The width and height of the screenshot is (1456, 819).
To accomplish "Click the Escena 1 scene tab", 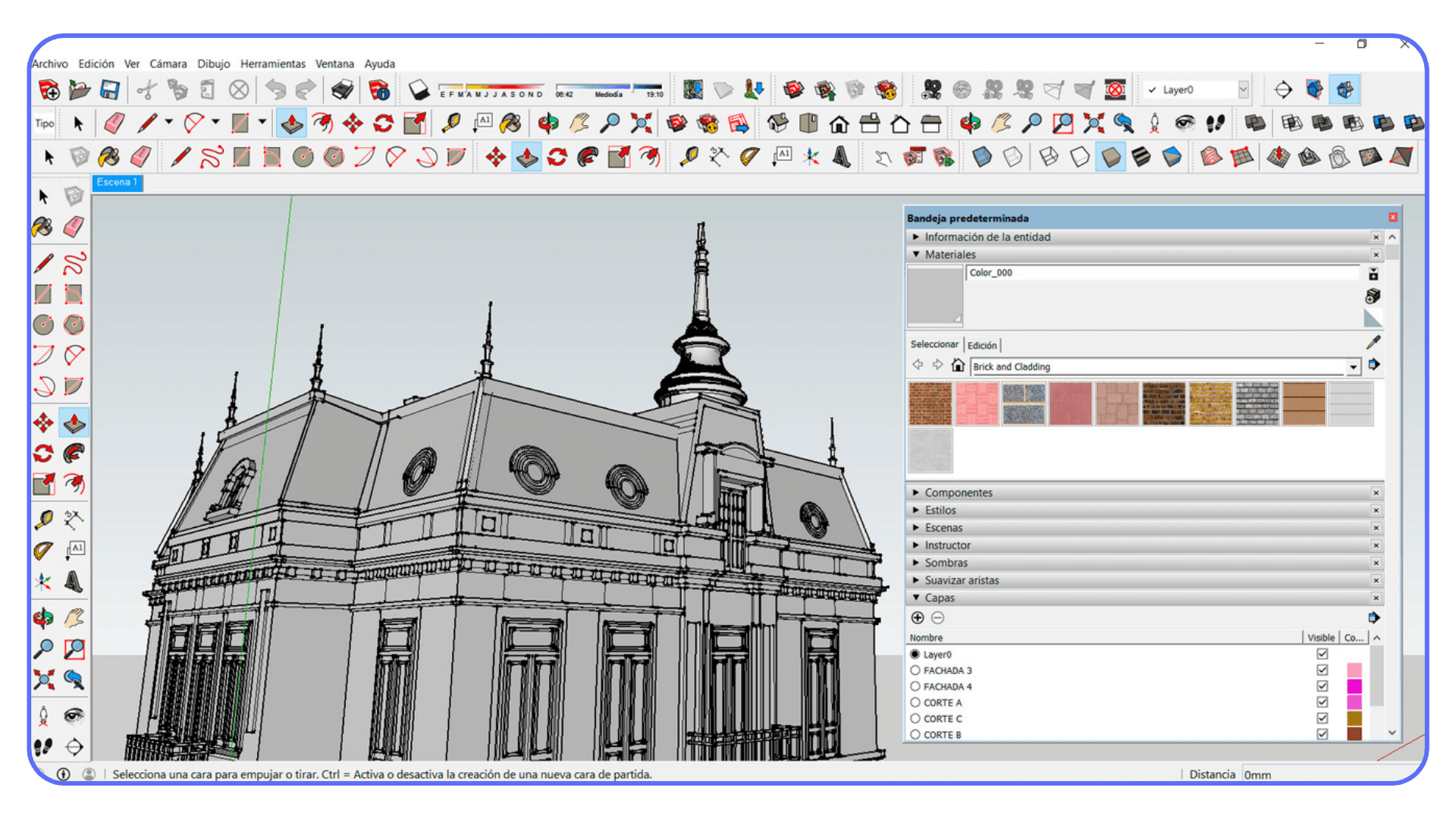I will pyautogui.click(x=117, y=183).
